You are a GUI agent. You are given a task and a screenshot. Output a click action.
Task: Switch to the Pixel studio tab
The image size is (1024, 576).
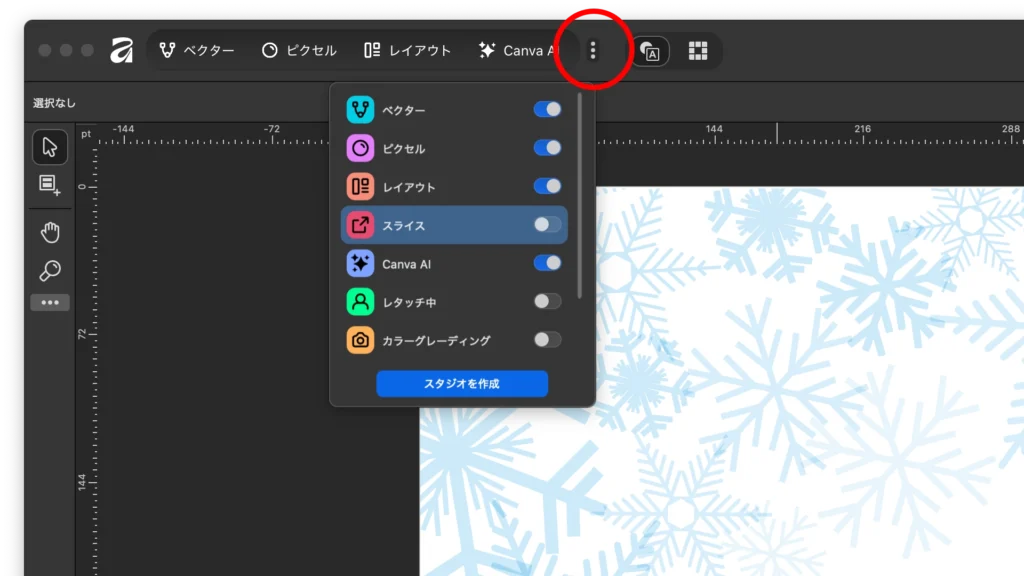[299, 50]
